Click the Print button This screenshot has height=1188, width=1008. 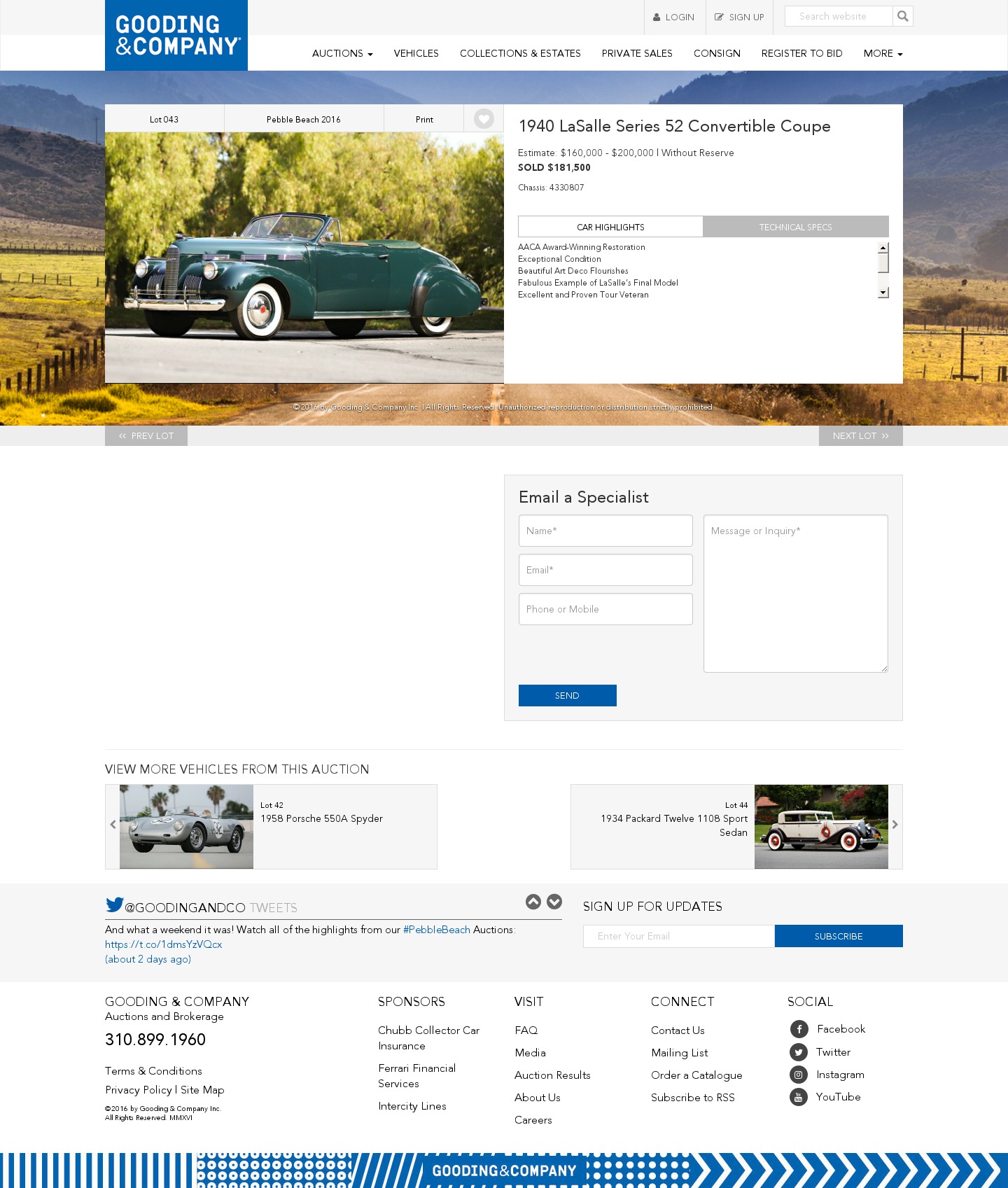pos(424,119)
